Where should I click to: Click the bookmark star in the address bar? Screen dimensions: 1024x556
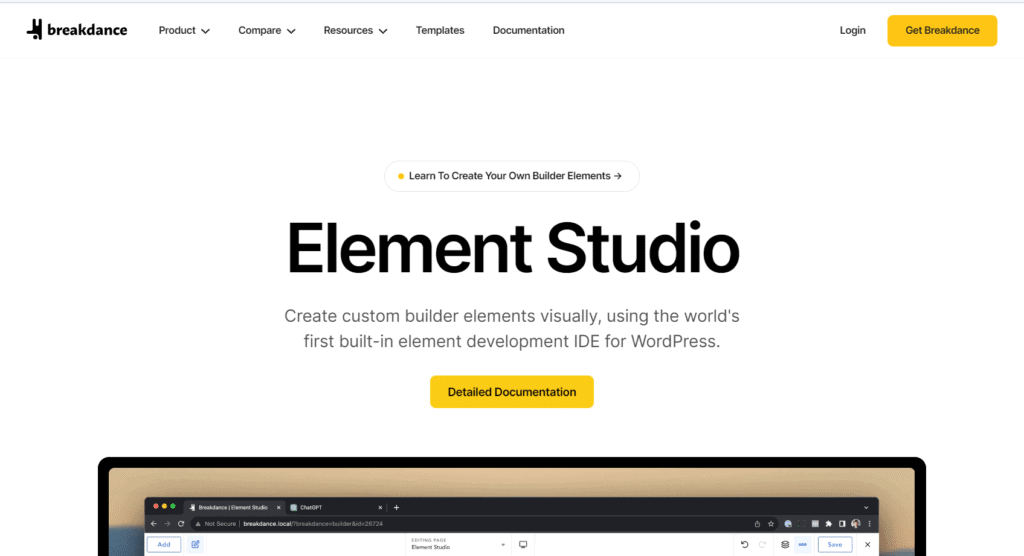(771, 523)
